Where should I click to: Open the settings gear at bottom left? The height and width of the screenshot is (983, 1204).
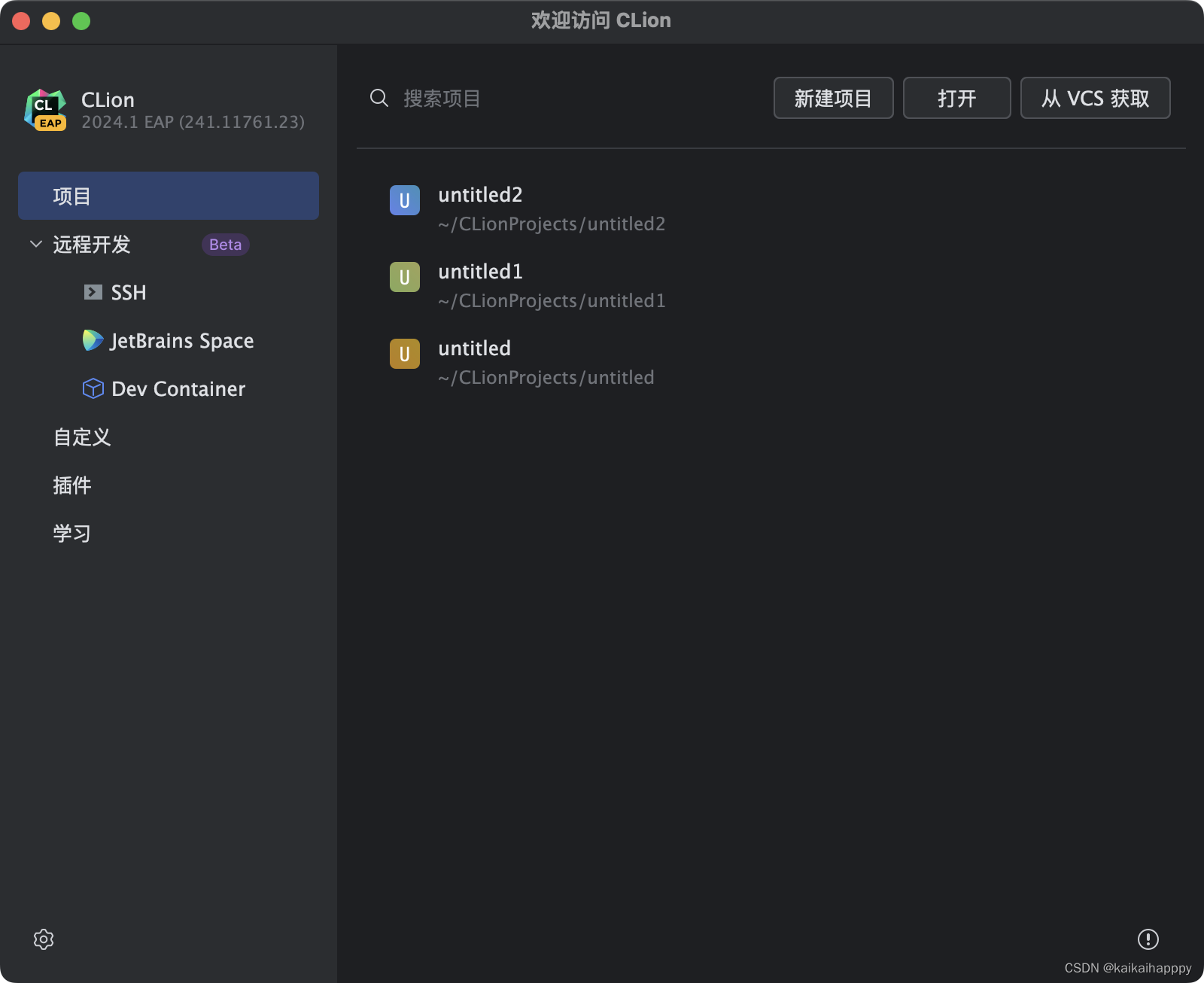pos(44,939)
